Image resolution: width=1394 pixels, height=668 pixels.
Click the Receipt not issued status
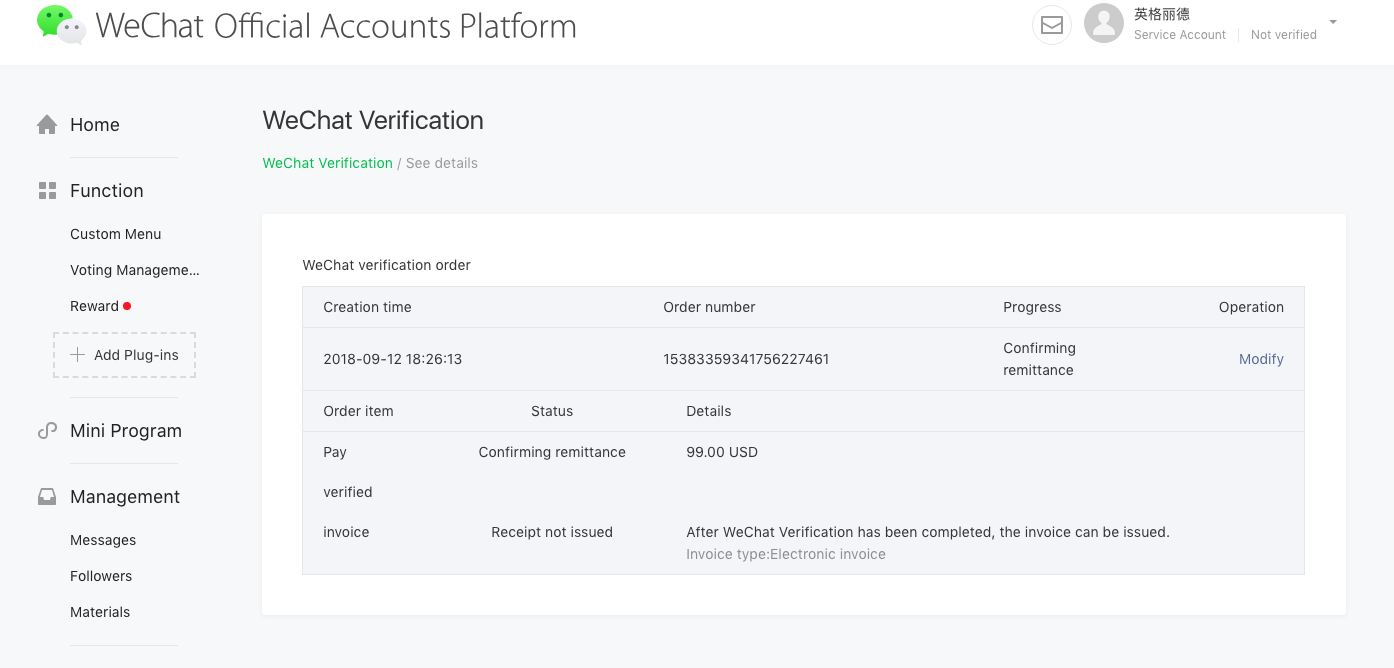pyautogui.click(x=552, y=532)
